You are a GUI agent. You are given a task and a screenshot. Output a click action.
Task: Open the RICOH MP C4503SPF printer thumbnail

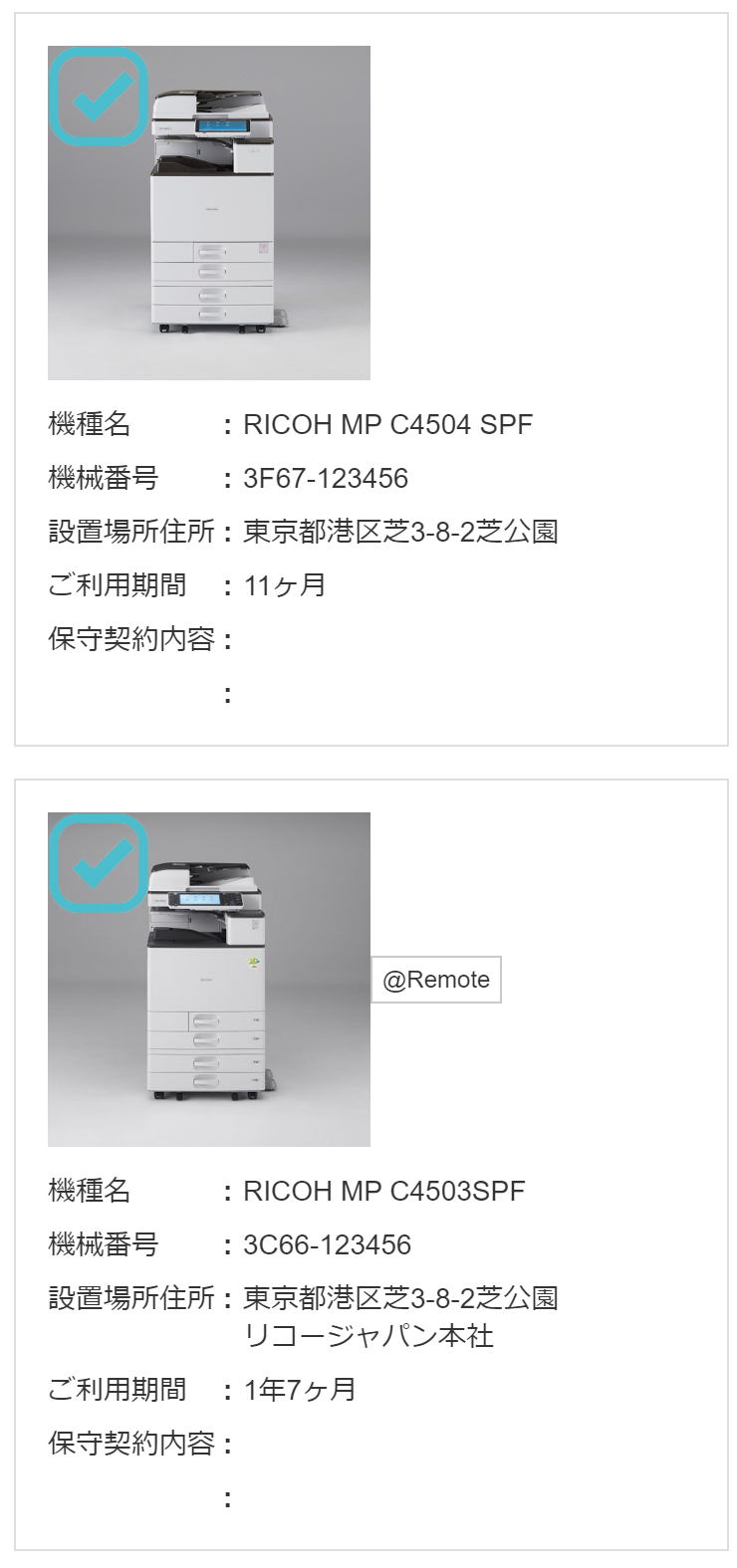click(209, 980)
